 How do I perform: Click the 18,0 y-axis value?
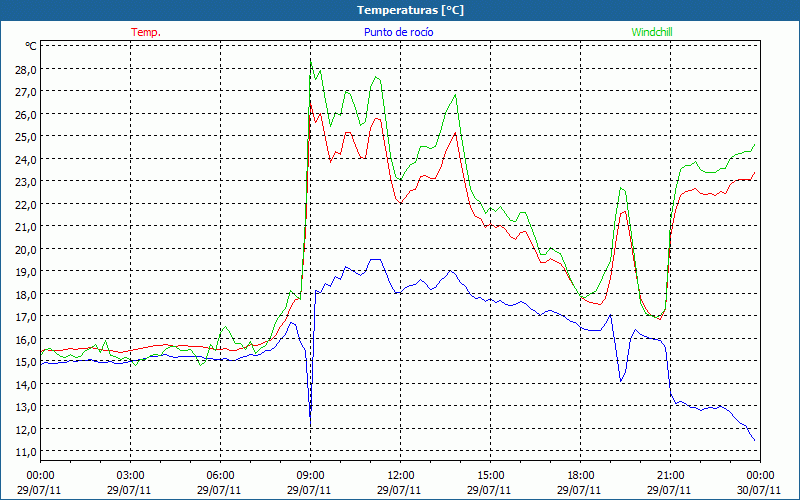point(26,294)
